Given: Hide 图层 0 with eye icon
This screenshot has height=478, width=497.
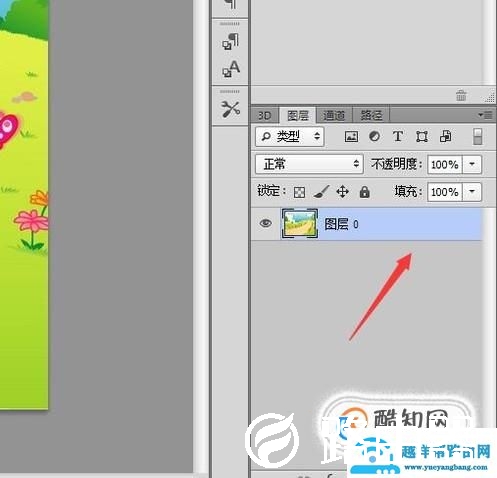Looking at the screenshot, I should (x=265, y=223).
